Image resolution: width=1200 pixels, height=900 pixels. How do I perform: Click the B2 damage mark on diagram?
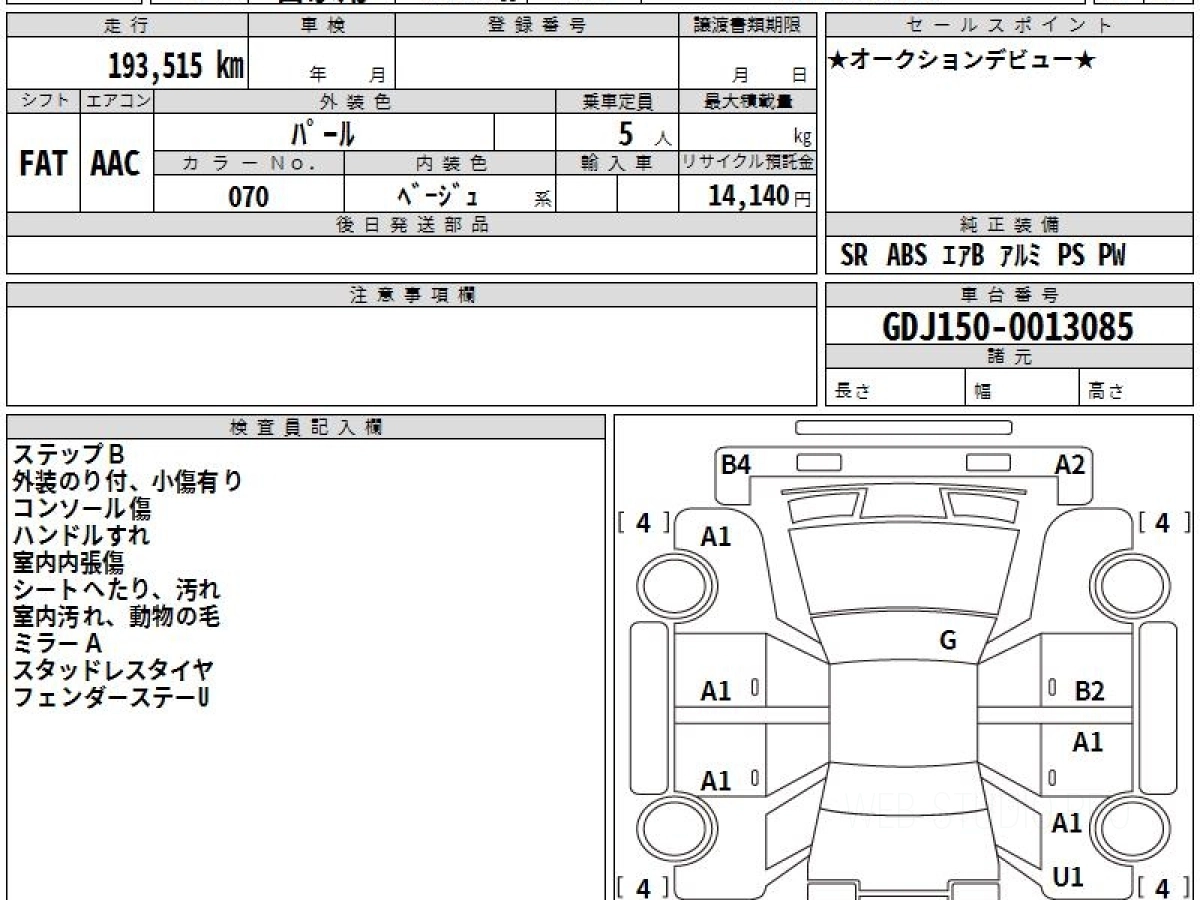[1089, 691]
